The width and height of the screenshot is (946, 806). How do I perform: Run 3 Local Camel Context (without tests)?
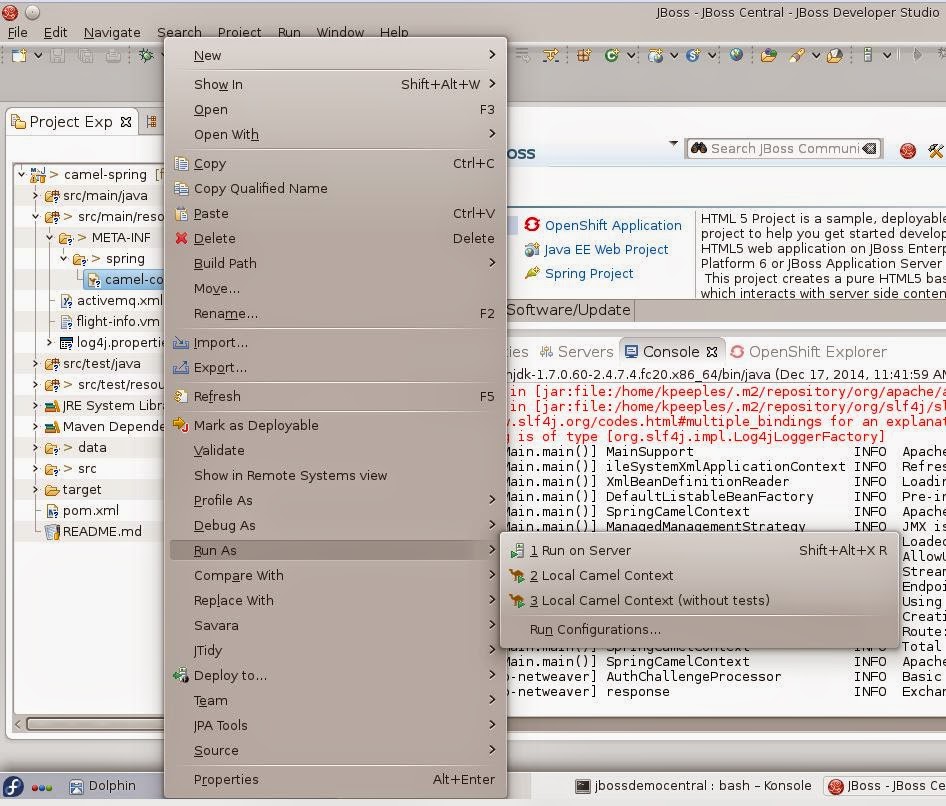point(699,600)
